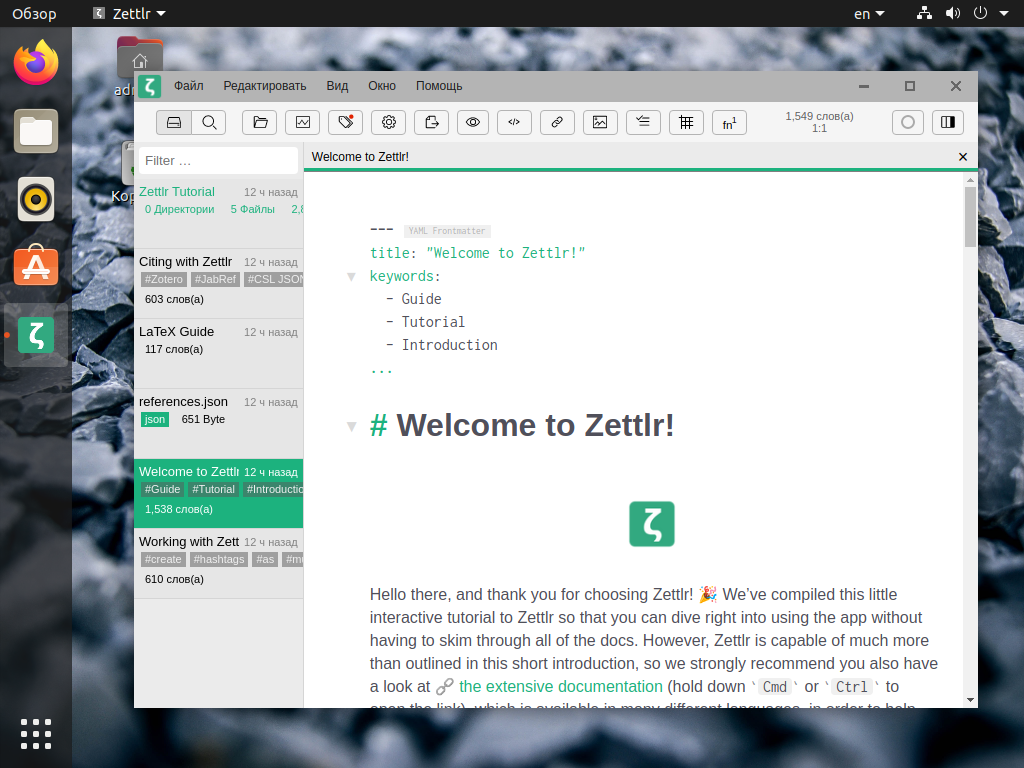Insert a table using the grid icon

point(686,122)
